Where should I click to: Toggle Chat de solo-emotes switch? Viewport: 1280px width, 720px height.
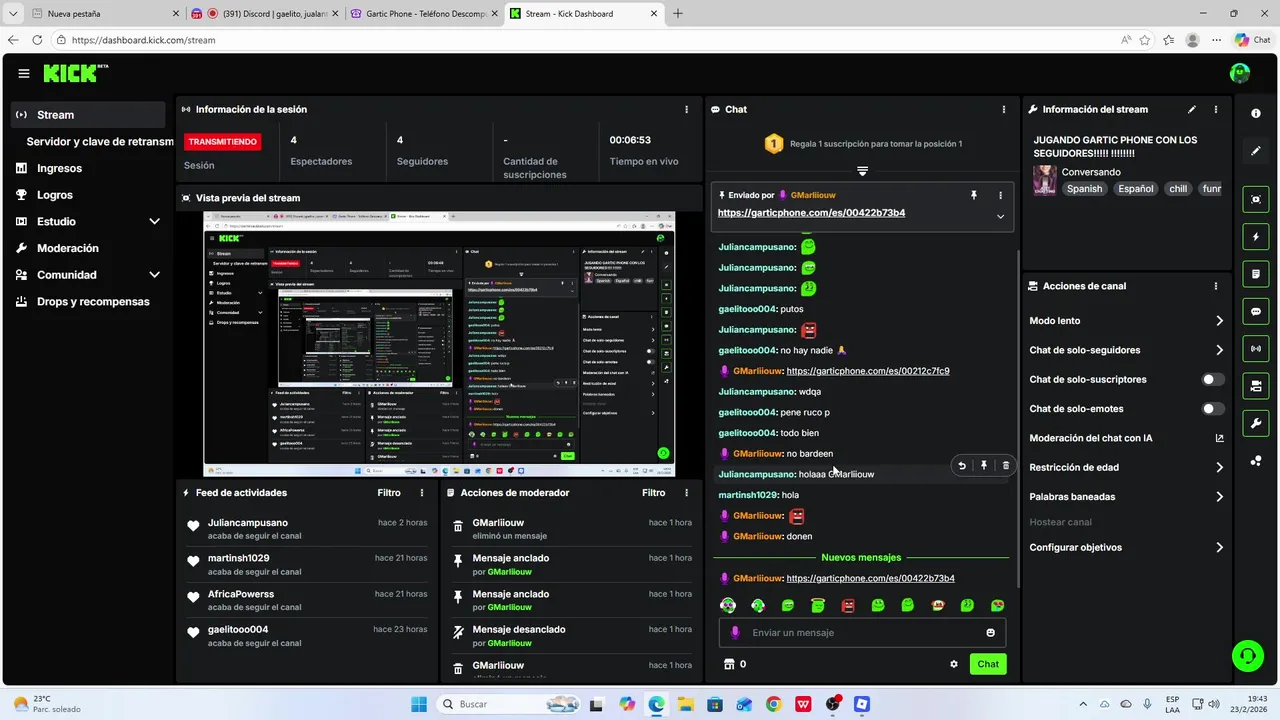1213,409
